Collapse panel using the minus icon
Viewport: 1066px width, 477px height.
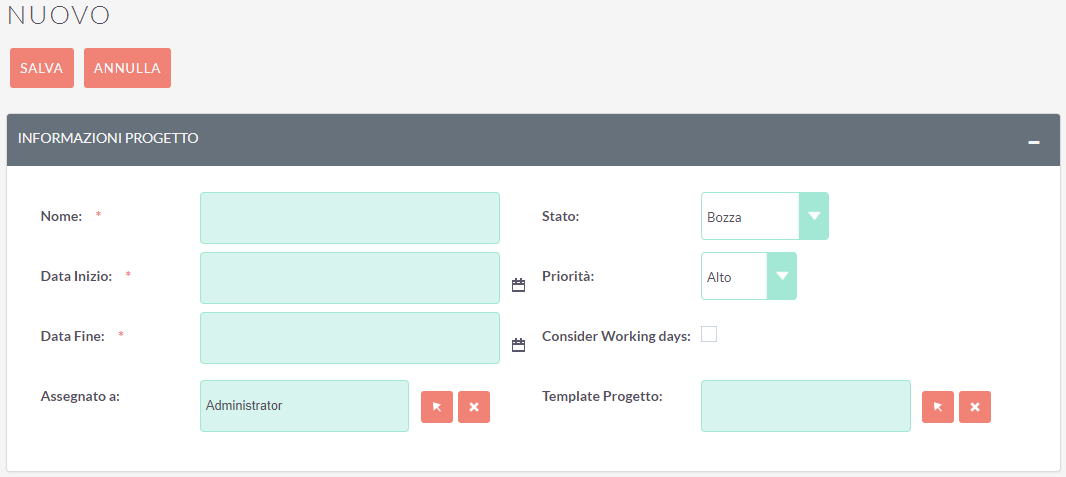tap(1034, 142)
